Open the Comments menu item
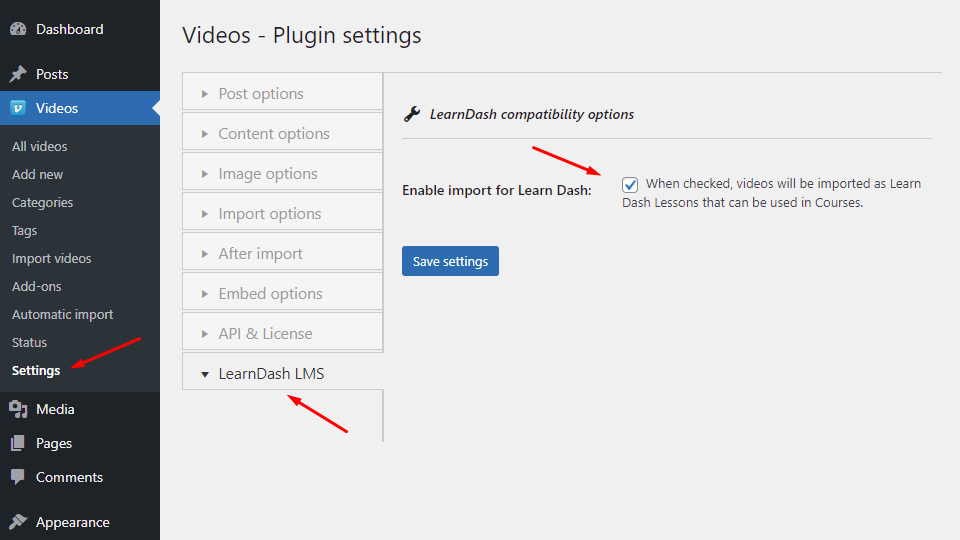 pyautogui.click(x=80, y=477)
